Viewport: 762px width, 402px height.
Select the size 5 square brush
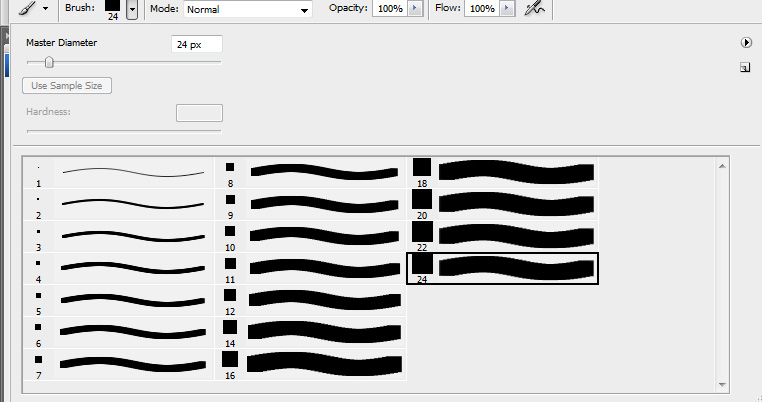[x=118, y=300]
